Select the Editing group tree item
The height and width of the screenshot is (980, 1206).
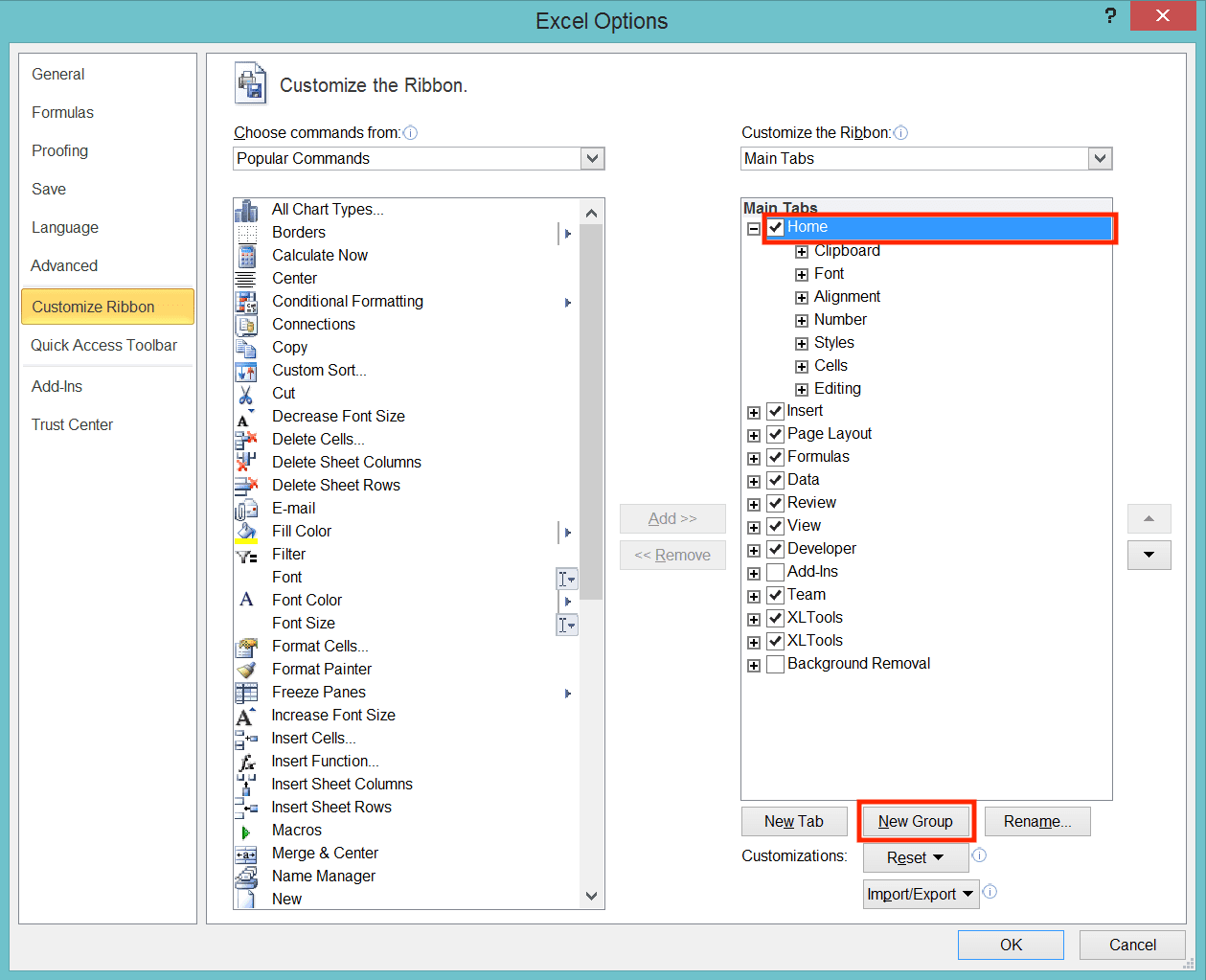click(837, 388)
